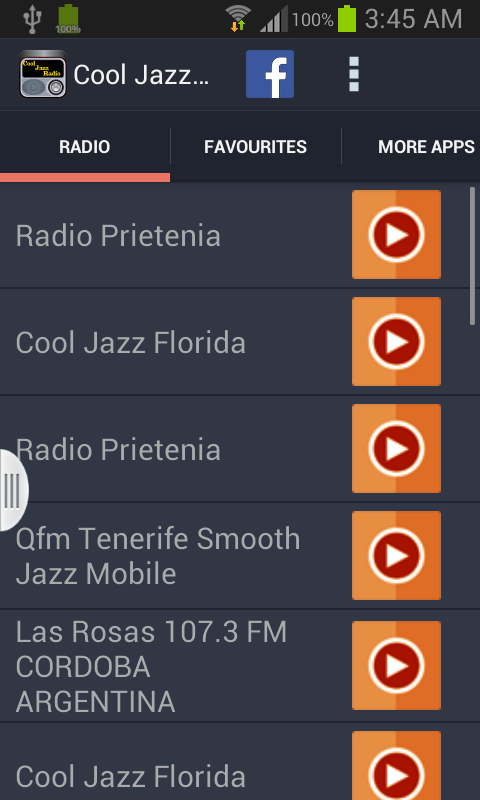Click the station list scrollbar

472,255
